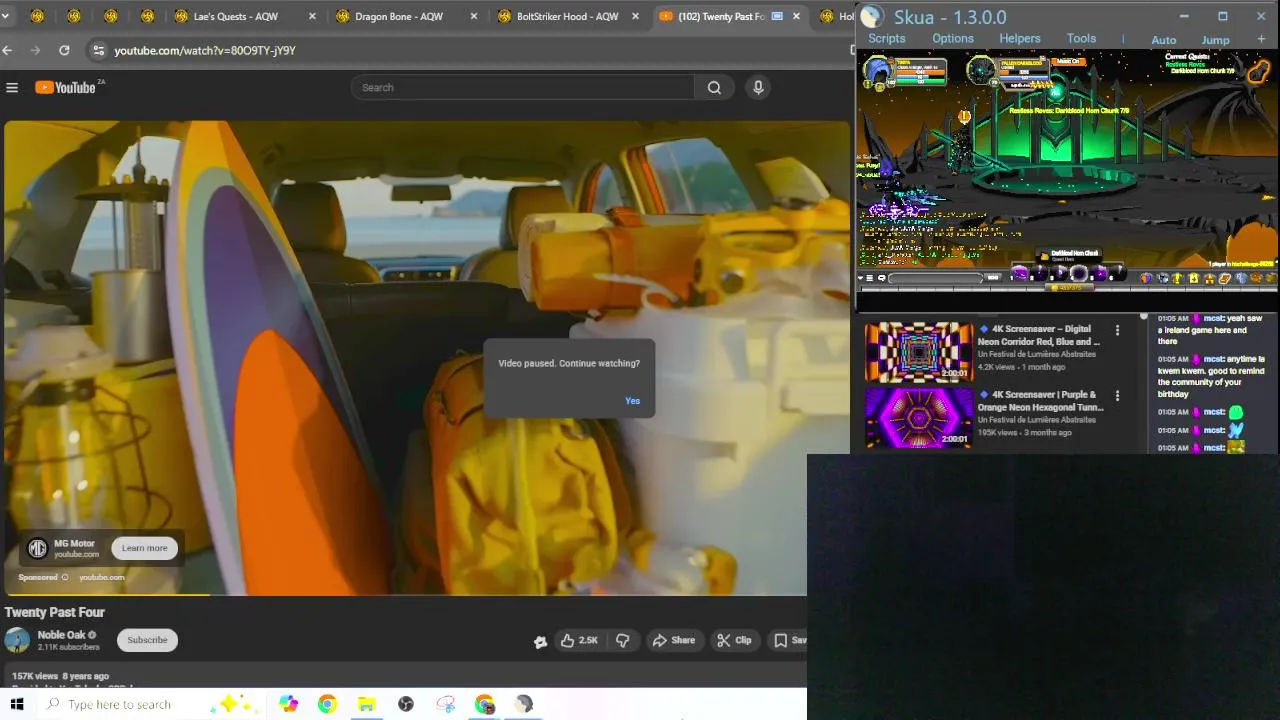Open Snipping Tool from the taskbar
Image resolution: width=1280 pixels, height=720 pixels.
(x=445, y=704)
